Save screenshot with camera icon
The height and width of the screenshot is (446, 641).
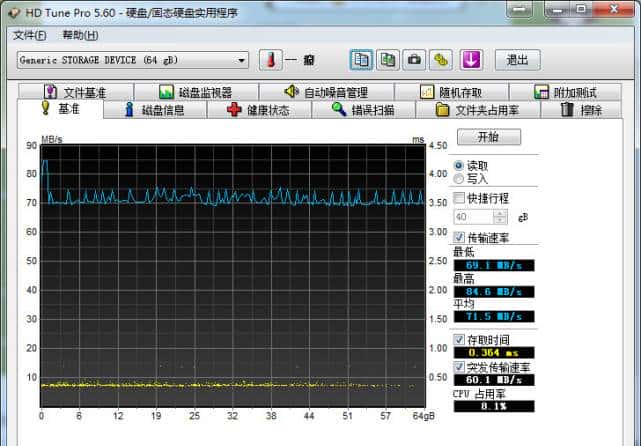(x=414, y=60)
